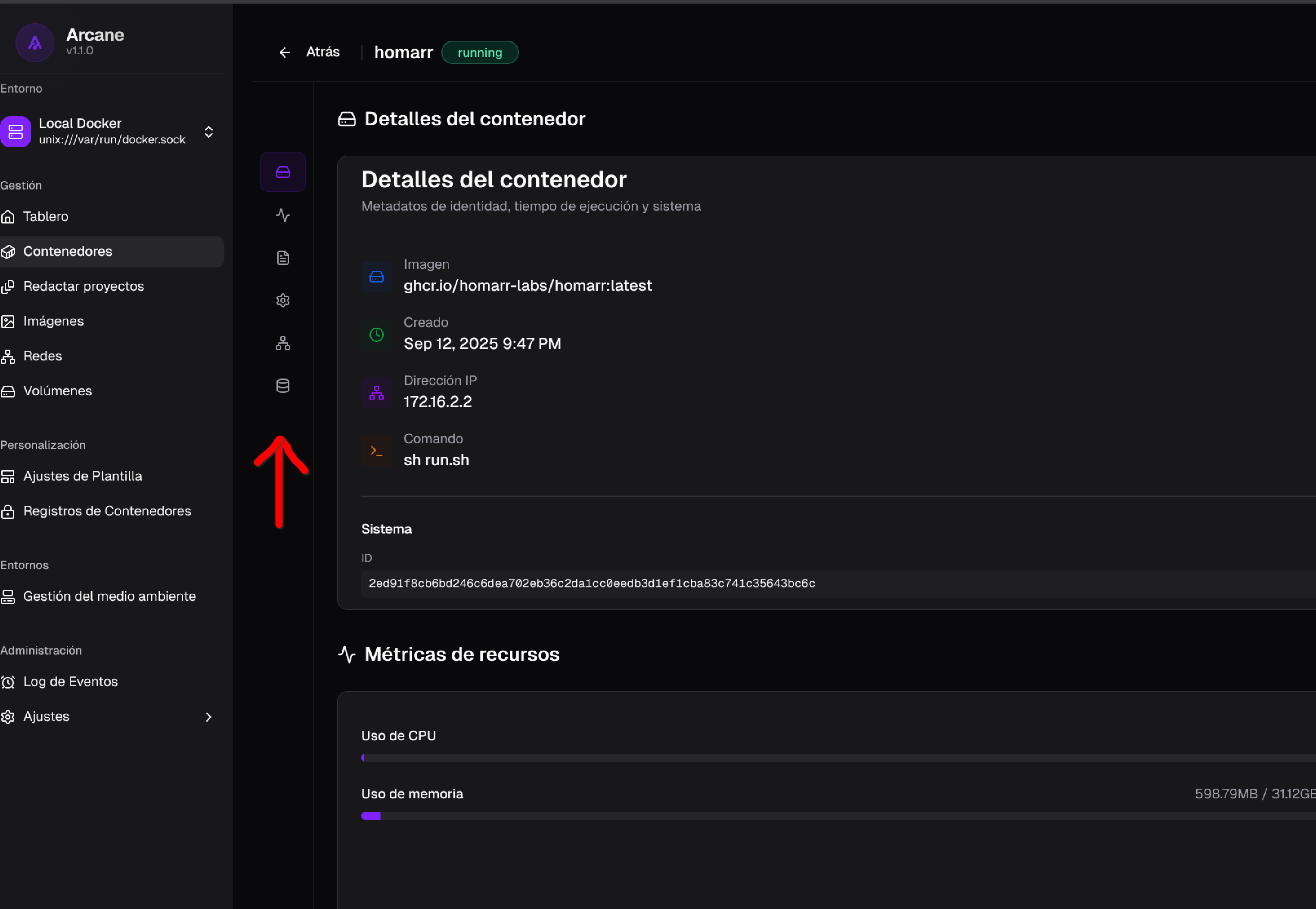Viewport: 1316px width, 909px height.
Task: Open Tablero in the sidebar
Action: 46,217
